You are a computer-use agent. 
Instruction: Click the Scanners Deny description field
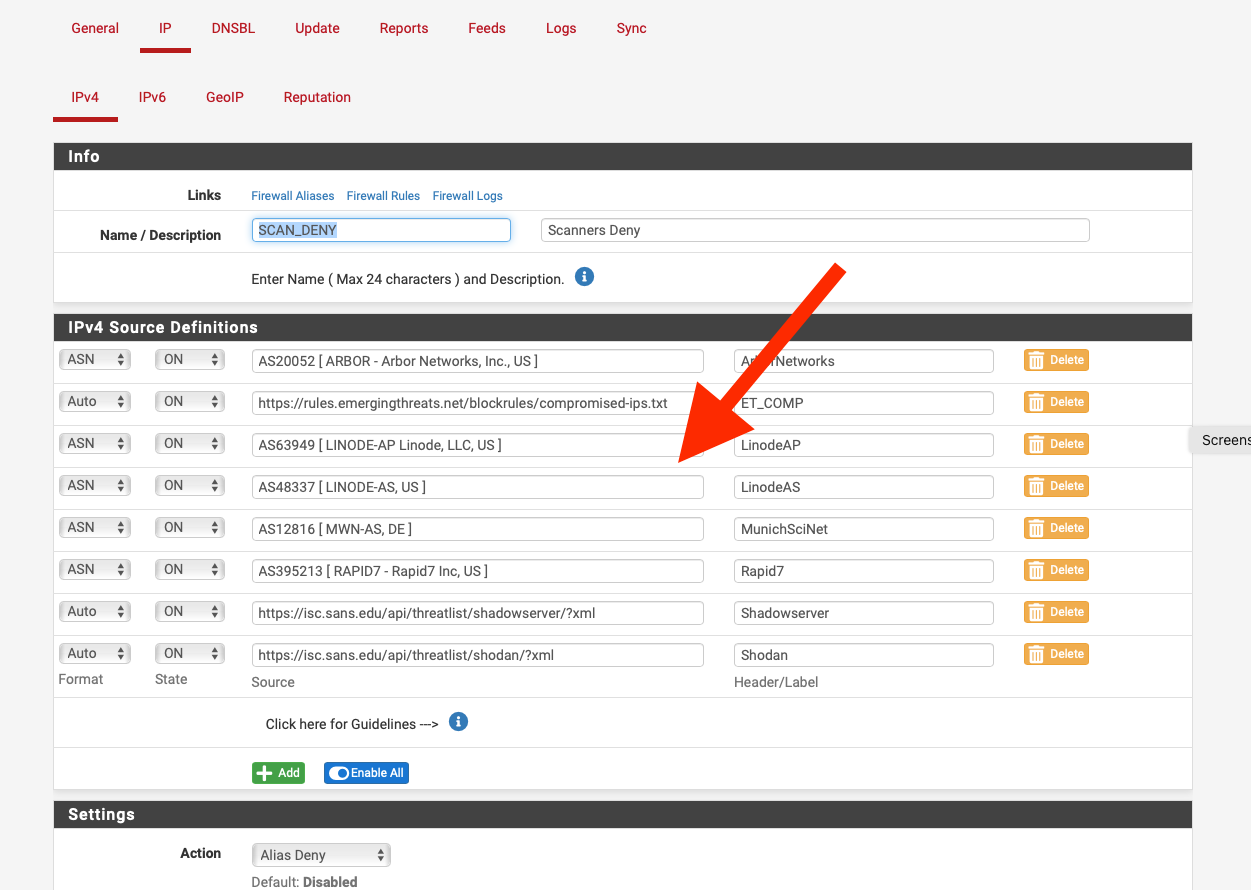click(x=815, y=230)
